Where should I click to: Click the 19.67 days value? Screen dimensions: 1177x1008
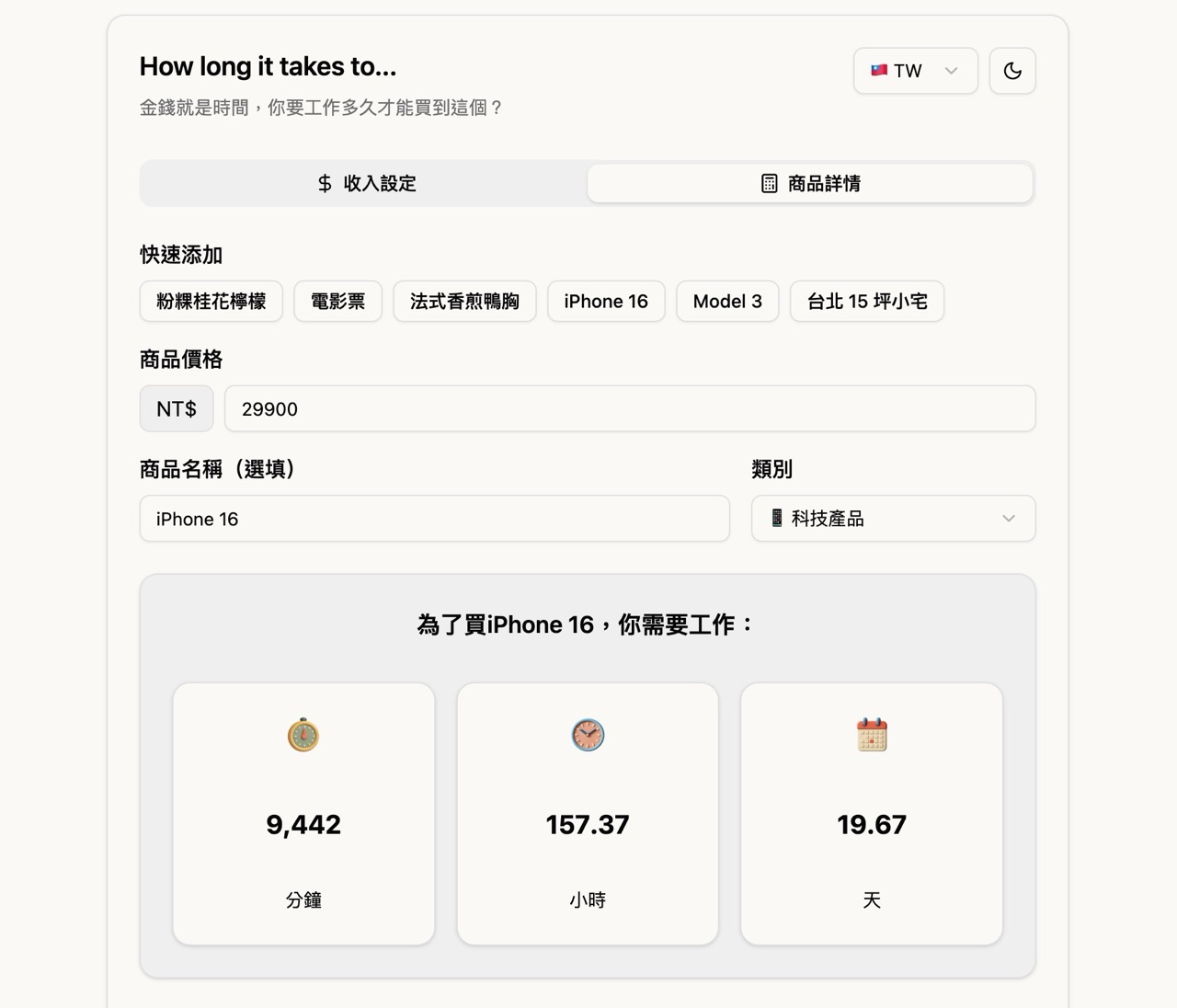coord(872,825)
